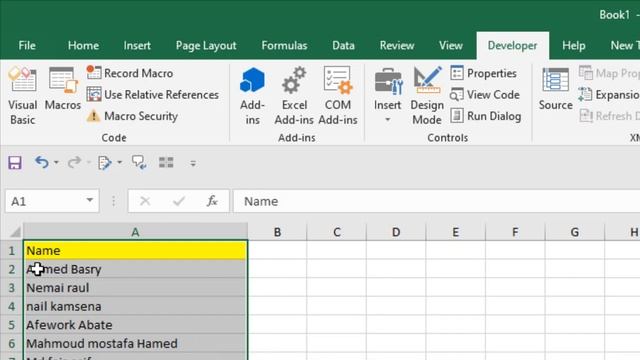Click the formula bar showing Name

pos(436,201)
